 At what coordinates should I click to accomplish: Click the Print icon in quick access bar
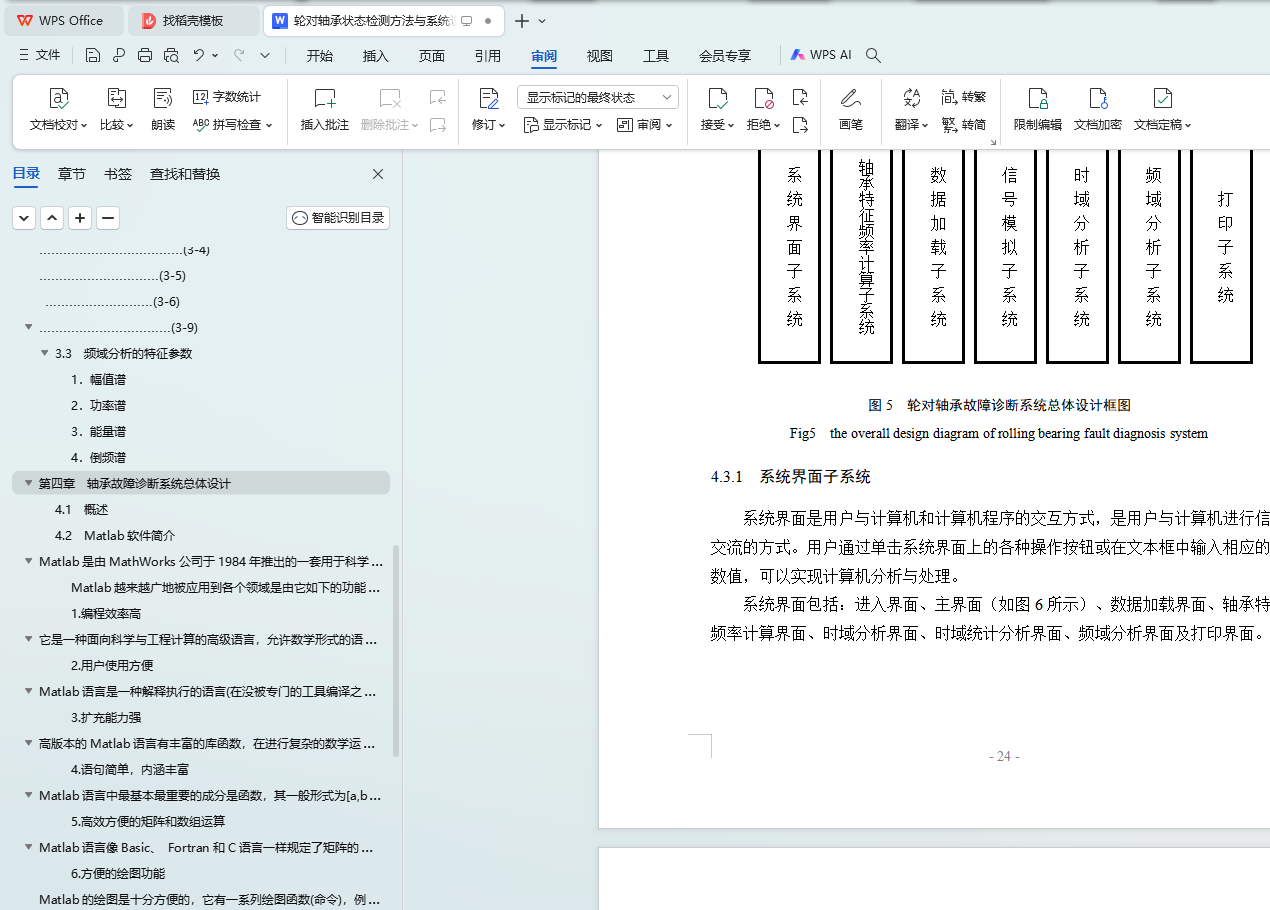coord(145,56)
